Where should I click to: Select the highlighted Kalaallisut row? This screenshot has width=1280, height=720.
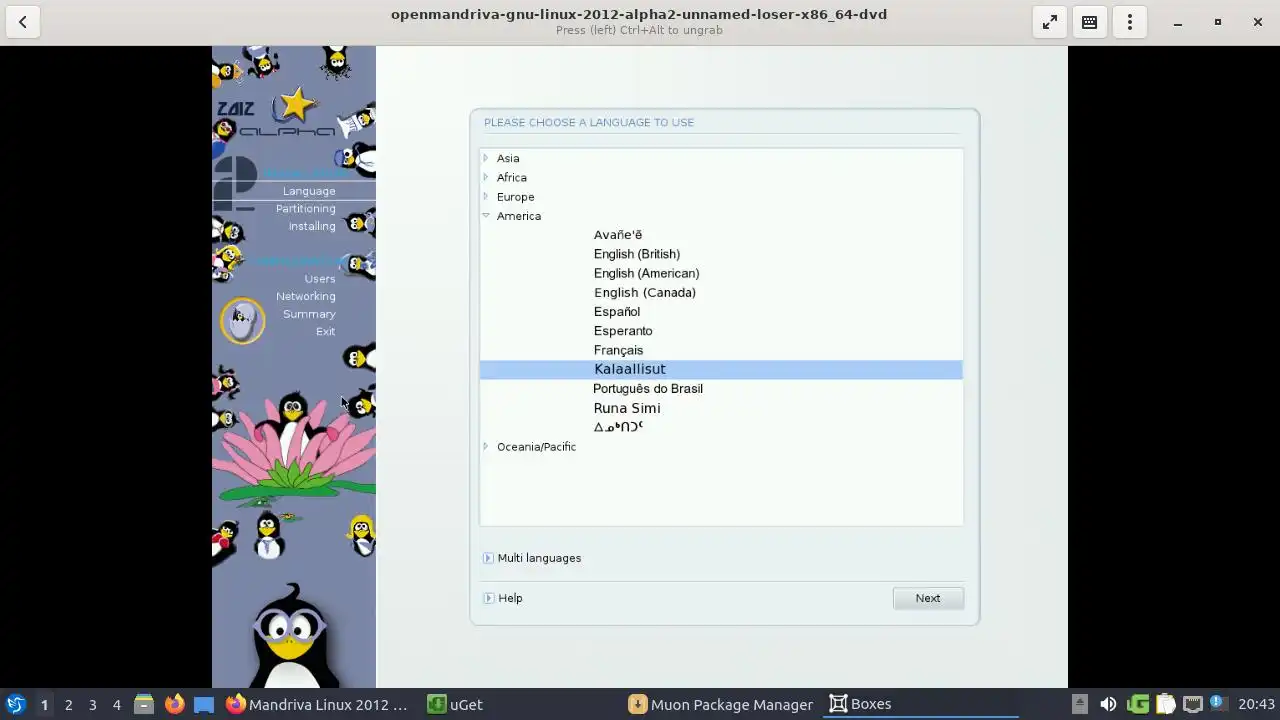[x=721, y=369]
